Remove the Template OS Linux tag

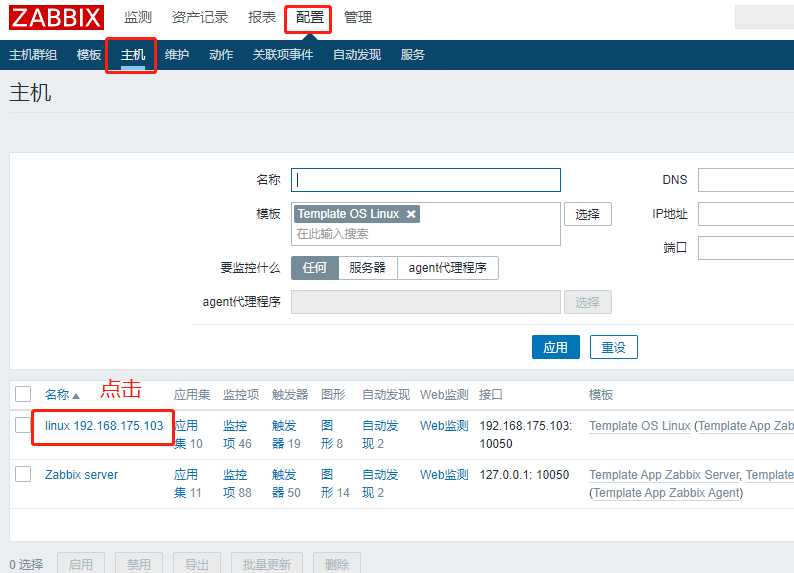pos(411,214)
